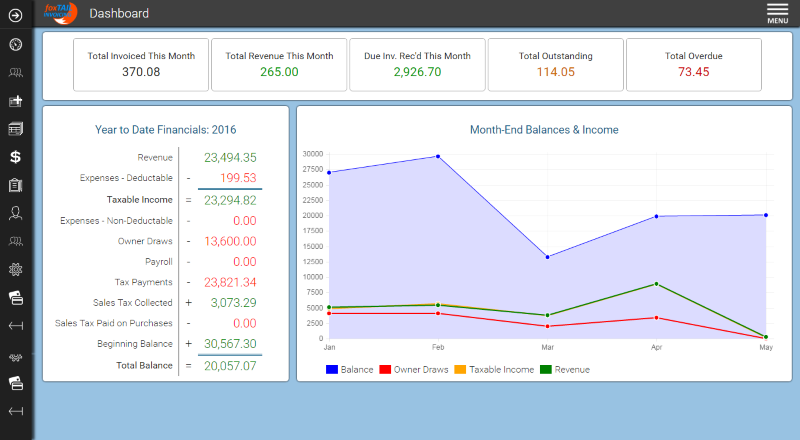Click the new invoice plus icon
800x440 pixels.
tap(15, 101)
